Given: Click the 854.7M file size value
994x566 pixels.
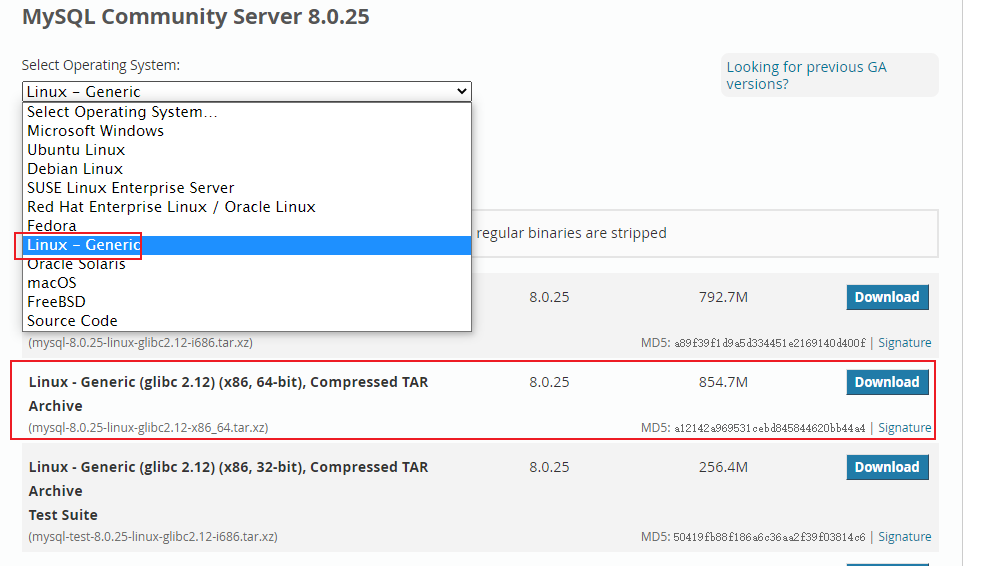Looking at the screenshot, I should (x=723, y=382).
